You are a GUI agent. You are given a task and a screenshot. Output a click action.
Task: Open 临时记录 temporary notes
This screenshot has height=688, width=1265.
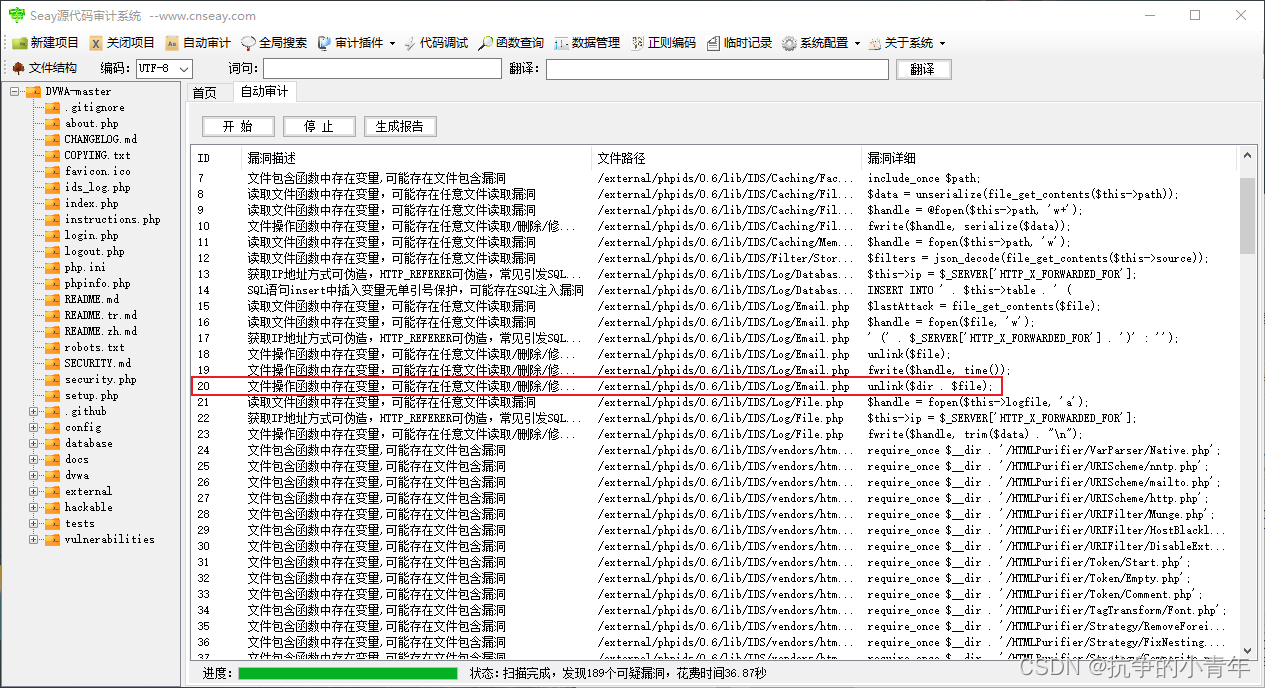click(739, 43)
